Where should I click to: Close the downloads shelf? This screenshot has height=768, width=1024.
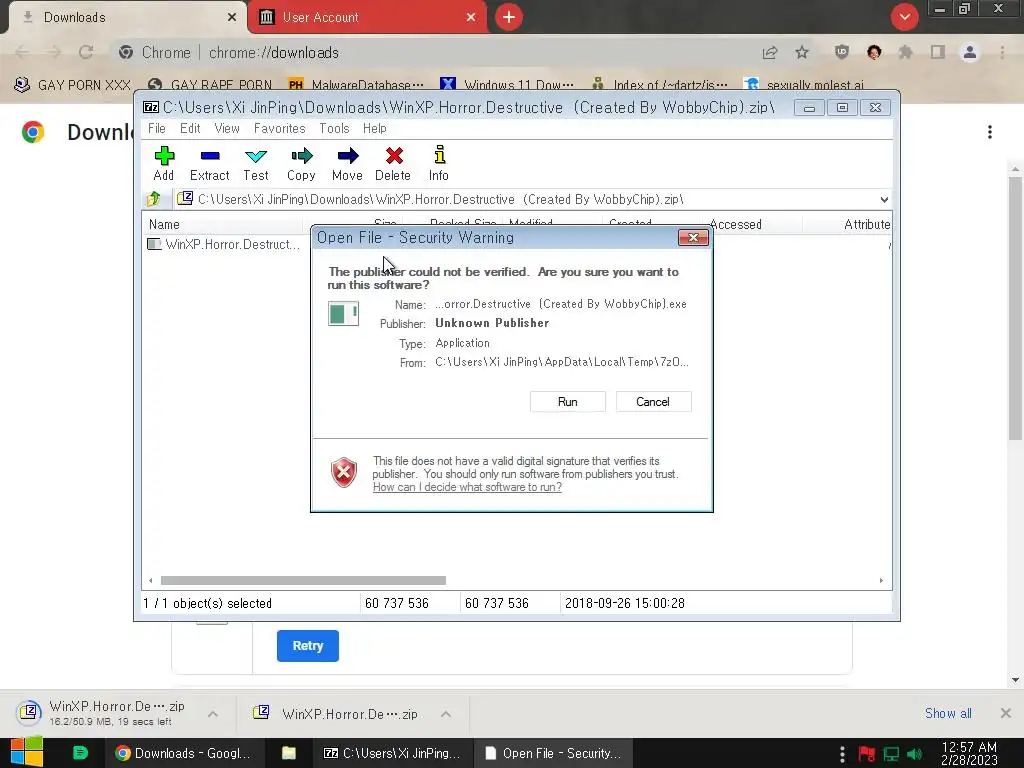(x=1006, y=713)
